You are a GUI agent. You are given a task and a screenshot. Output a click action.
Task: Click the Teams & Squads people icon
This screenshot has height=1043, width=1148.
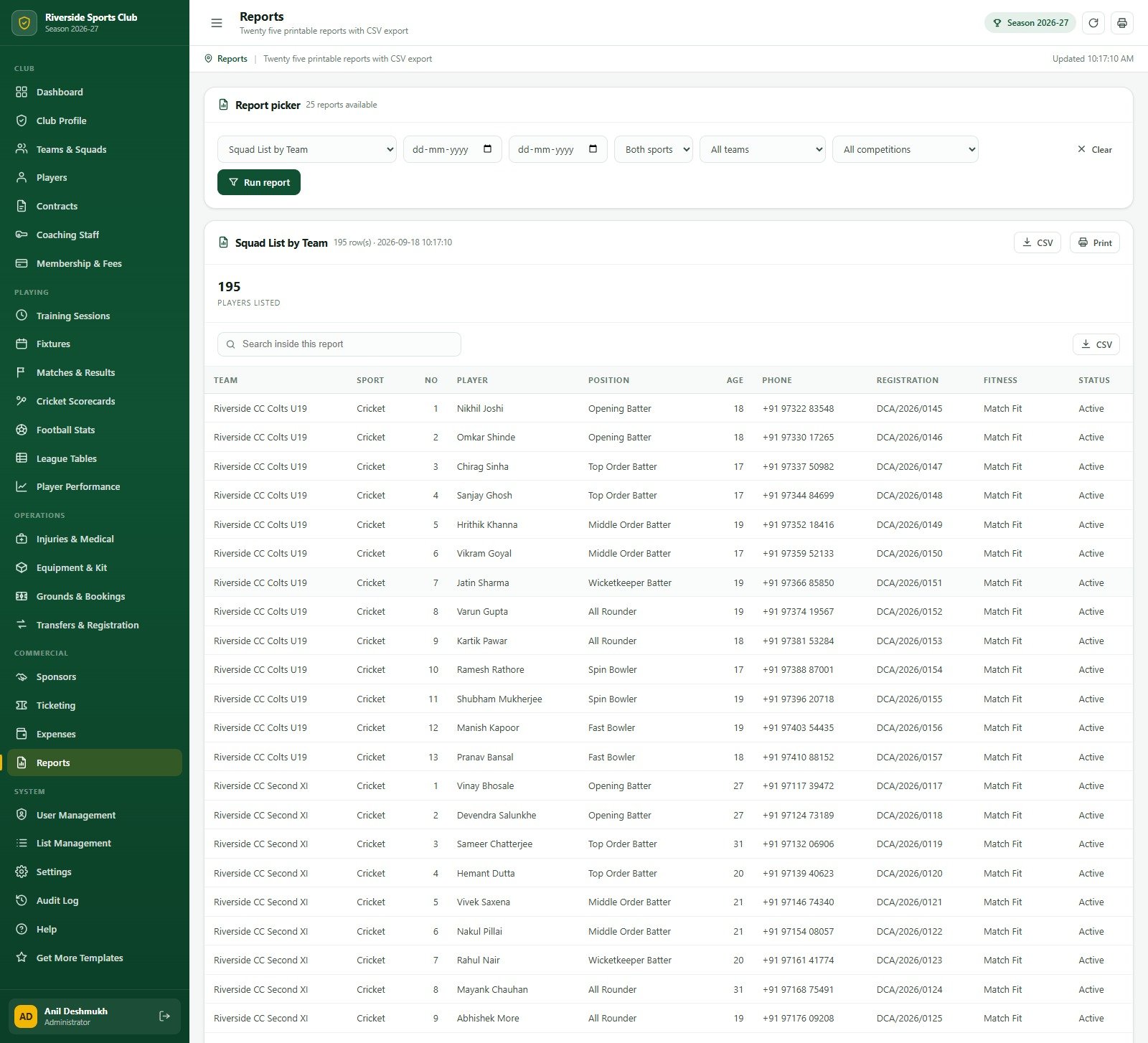(x=22, y=149)
